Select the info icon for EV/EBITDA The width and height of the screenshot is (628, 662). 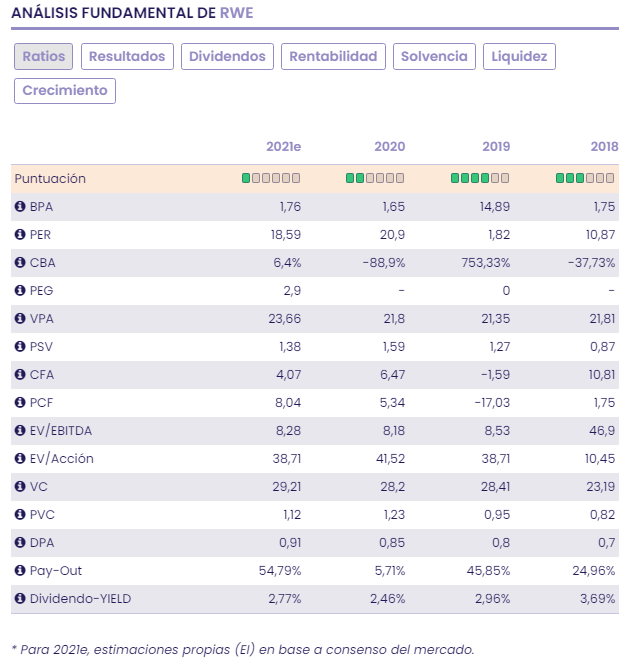click(x=19, y=431)
